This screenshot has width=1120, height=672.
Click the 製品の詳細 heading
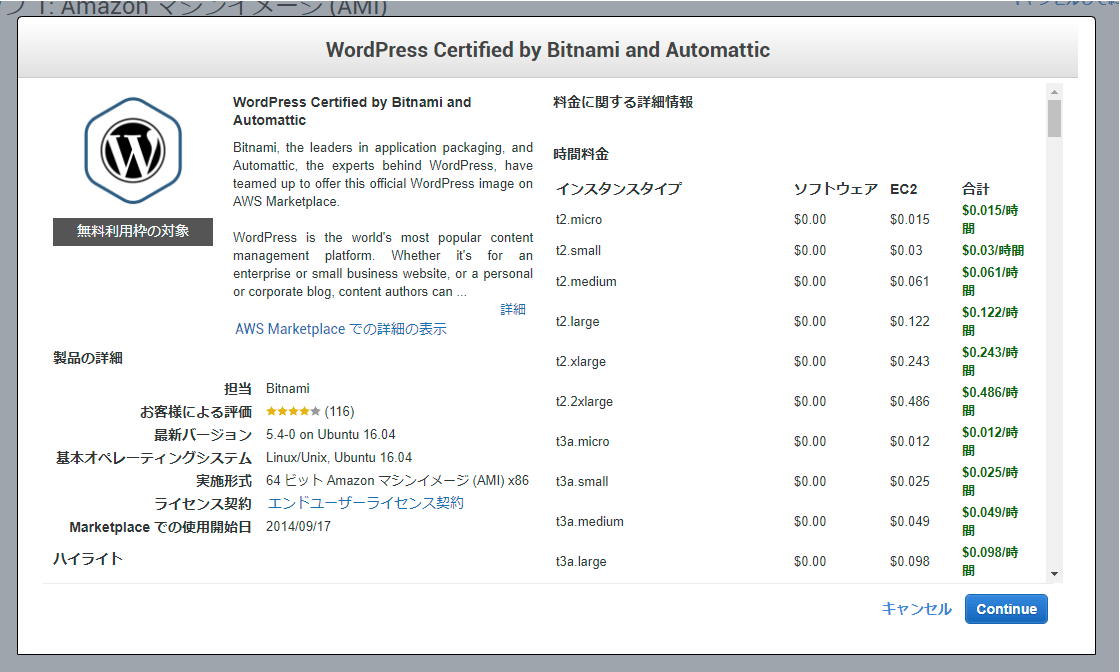[88, 358]
